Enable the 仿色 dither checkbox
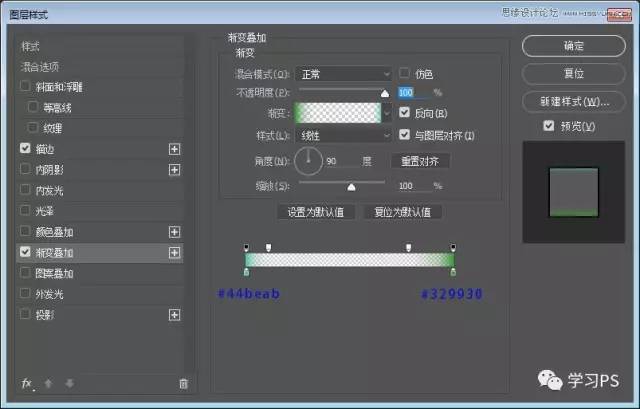 (x=405, y=74)
